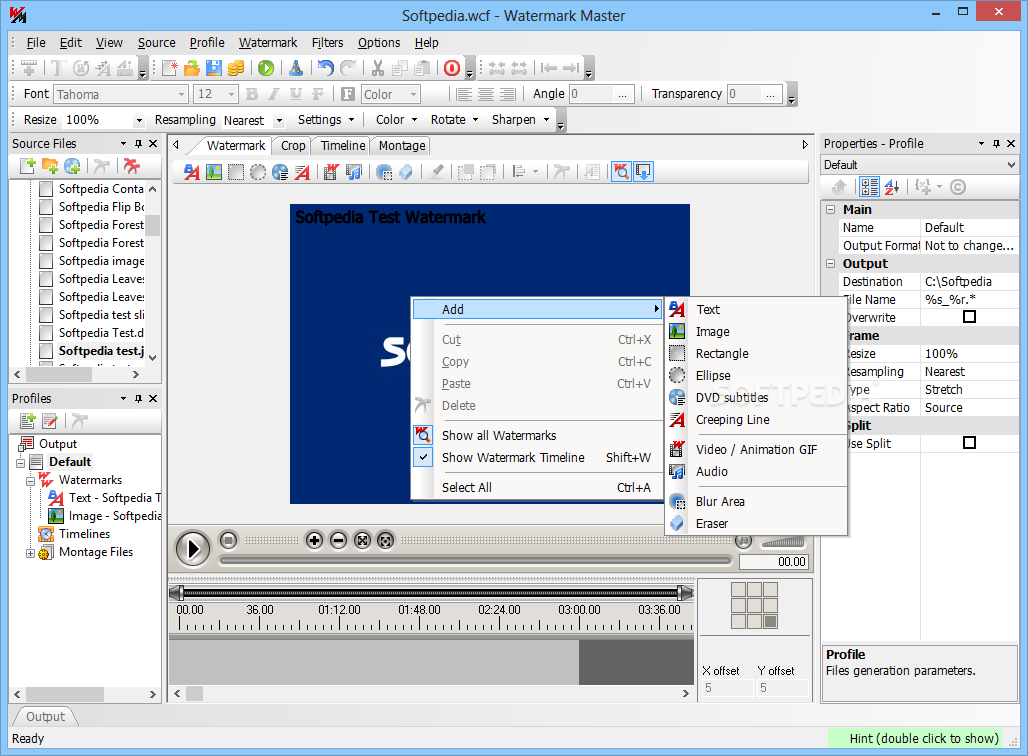Image resolution: width=1028 pixels, height=756 pixels.
Task: Open the Output tab at the bottom
Action: click(45, 717)
